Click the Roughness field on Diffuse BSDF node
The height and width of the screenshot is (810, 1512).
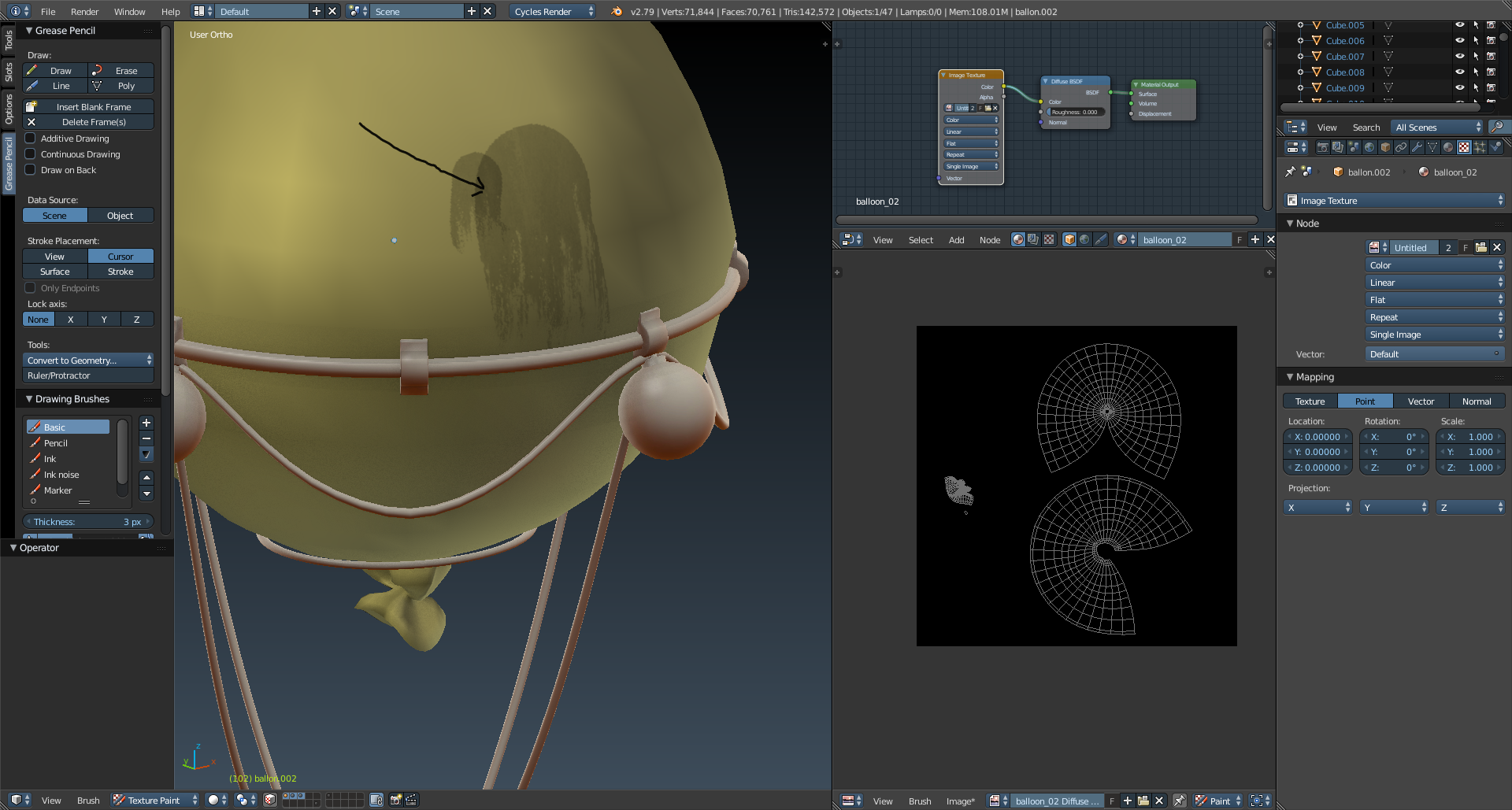pyautogui.click(x=1076, y=112)
